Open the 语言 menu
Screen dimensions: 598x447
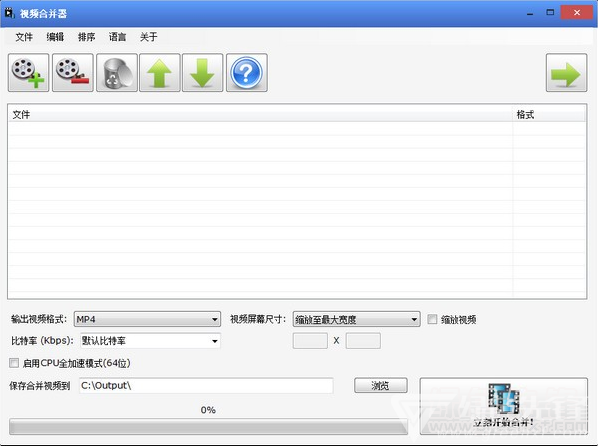point(117,37)
